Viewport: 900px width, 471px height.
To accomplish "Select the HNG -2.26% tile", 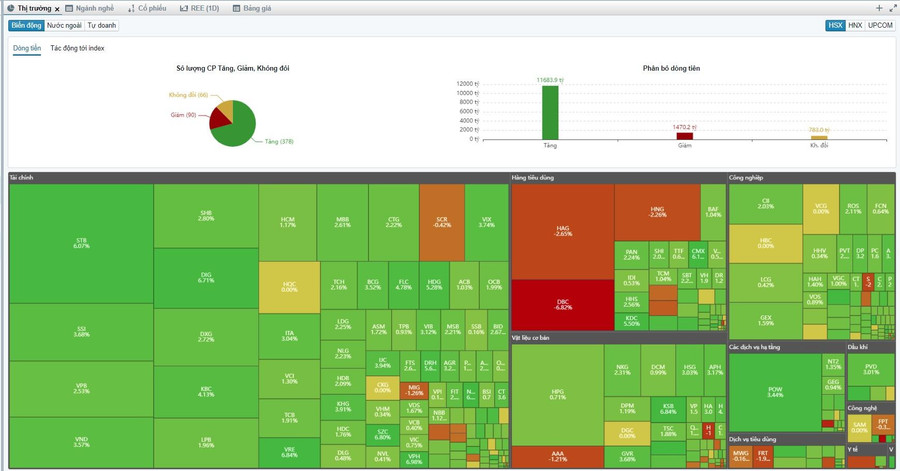I will tap(657, 212).
